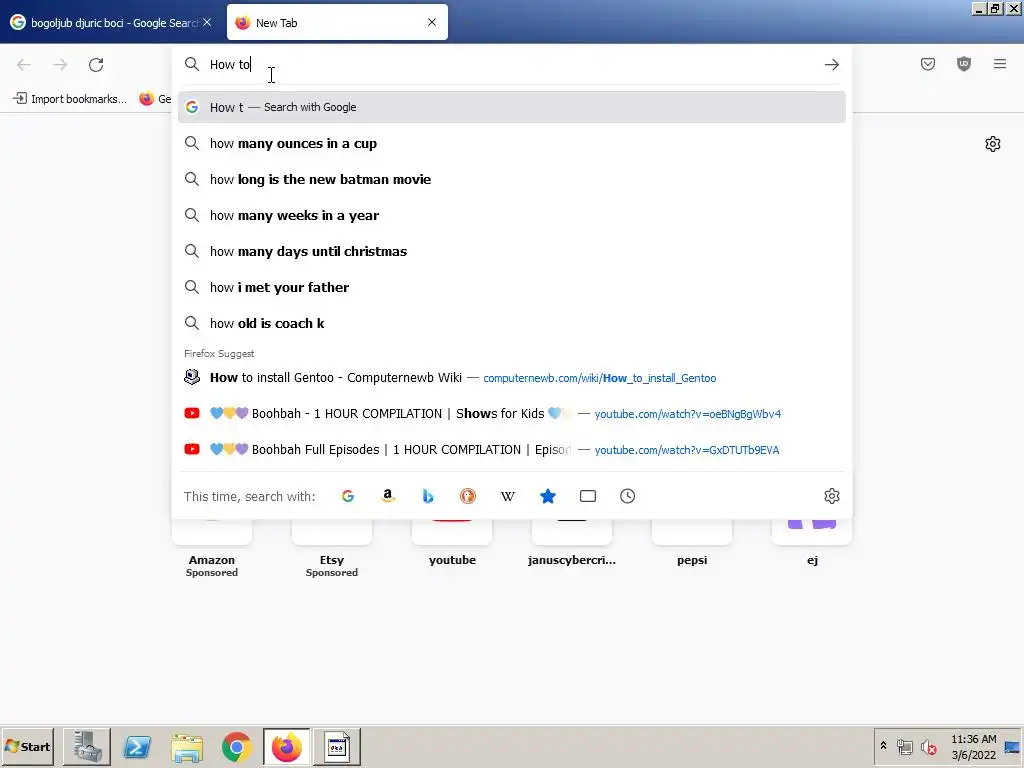Viewport: 1024px width, 768px height.
Task: Open the pepsi shortcut tile
Action: click(692, 543)
